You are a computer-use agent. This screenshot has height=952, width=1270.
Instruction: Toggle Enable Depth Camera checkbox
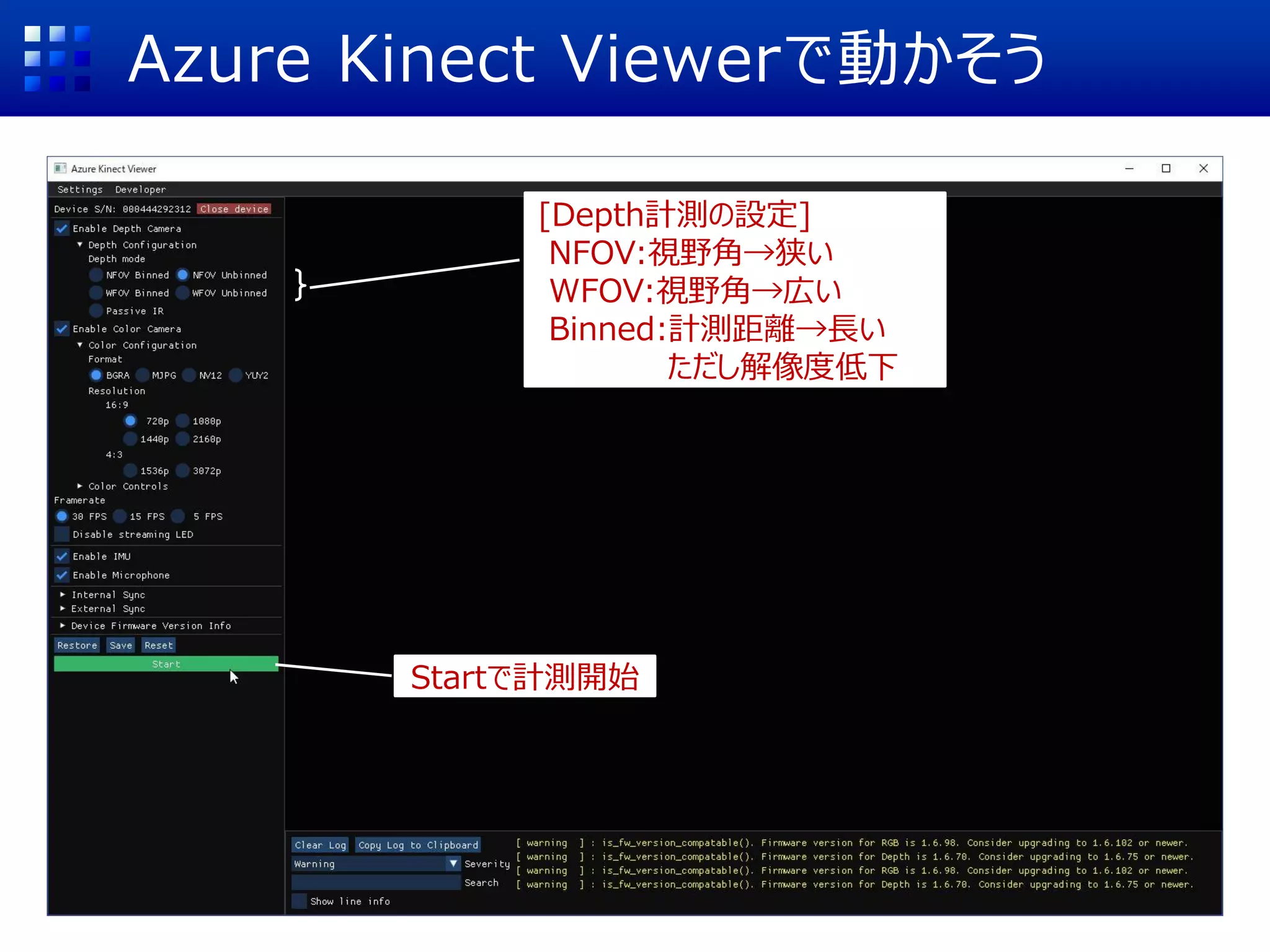point(62,229)
